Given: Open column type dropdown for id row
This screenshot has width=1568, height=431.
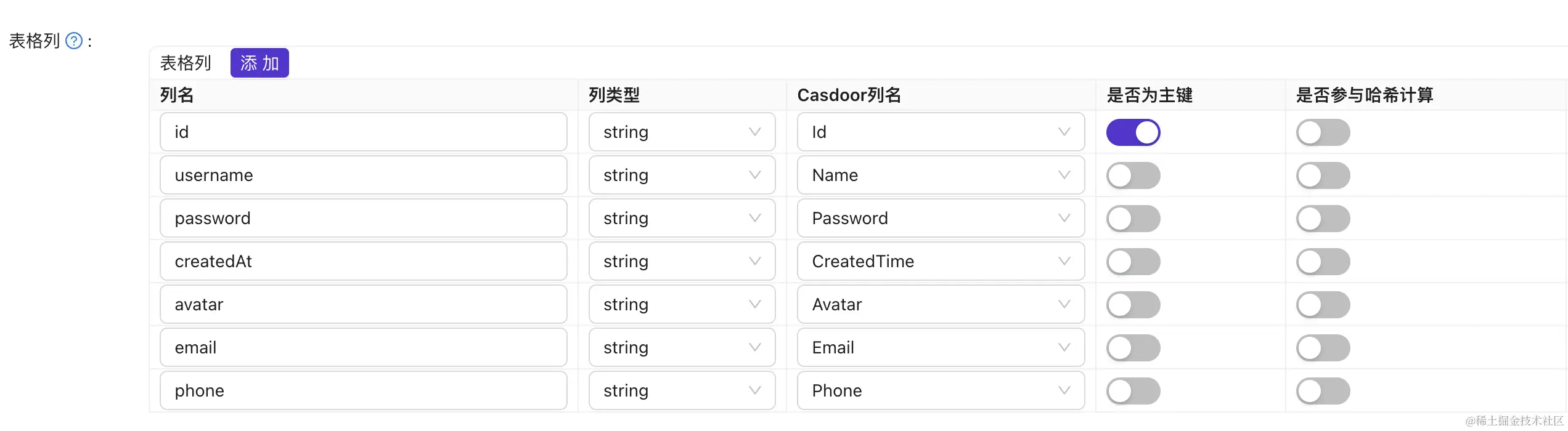Looking at the screenshot, I should [681, 132].
